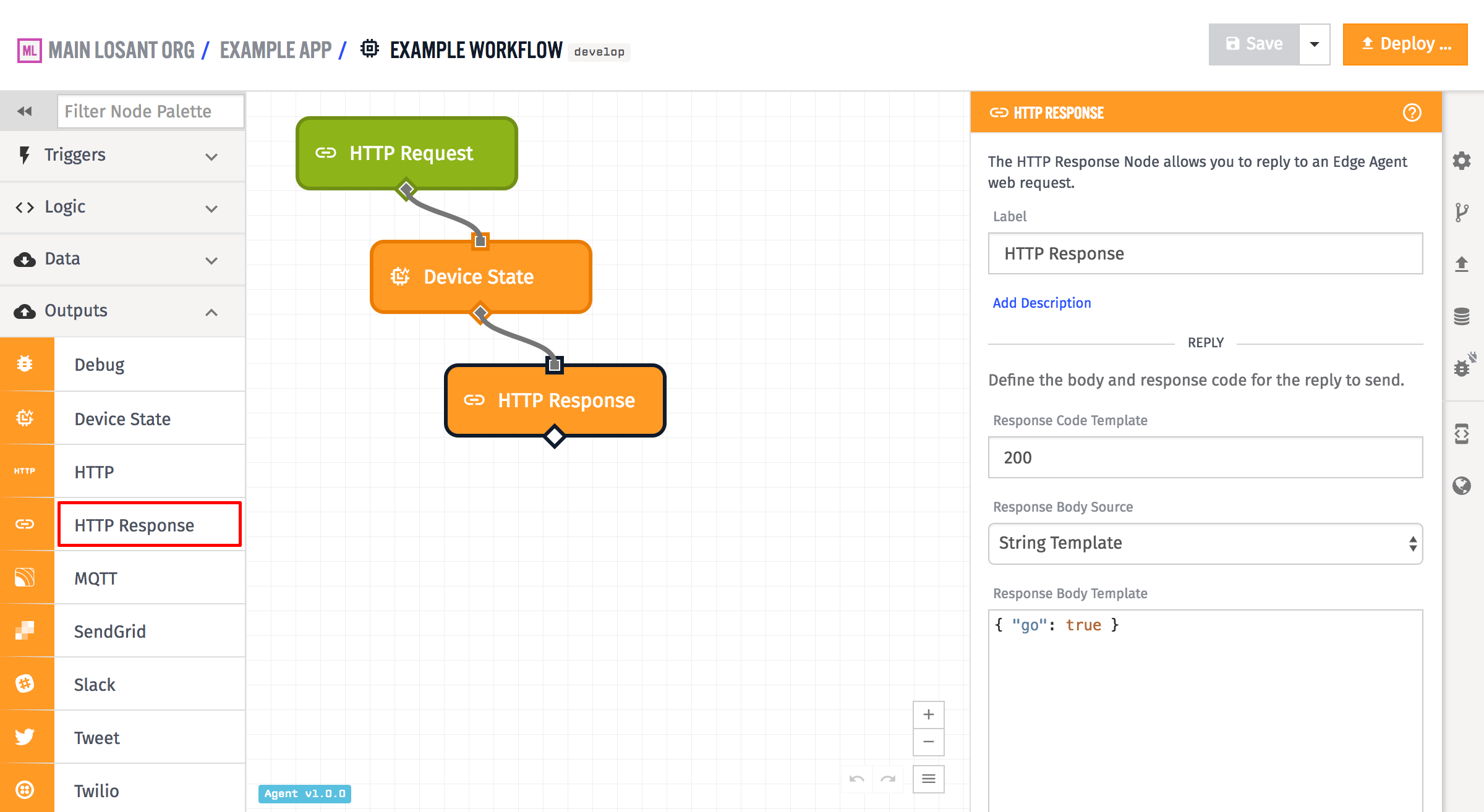The width and height of the screenshot is (1484, 812).
Task: Click the Tweet bird icon
Action: pos(25,737)
